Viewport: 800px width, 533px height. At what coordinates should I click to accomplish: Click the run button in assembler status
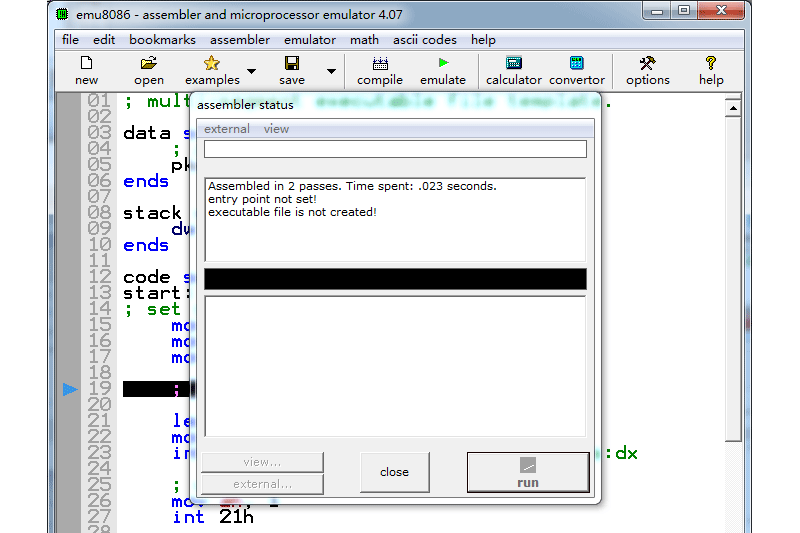click(528, 472)
